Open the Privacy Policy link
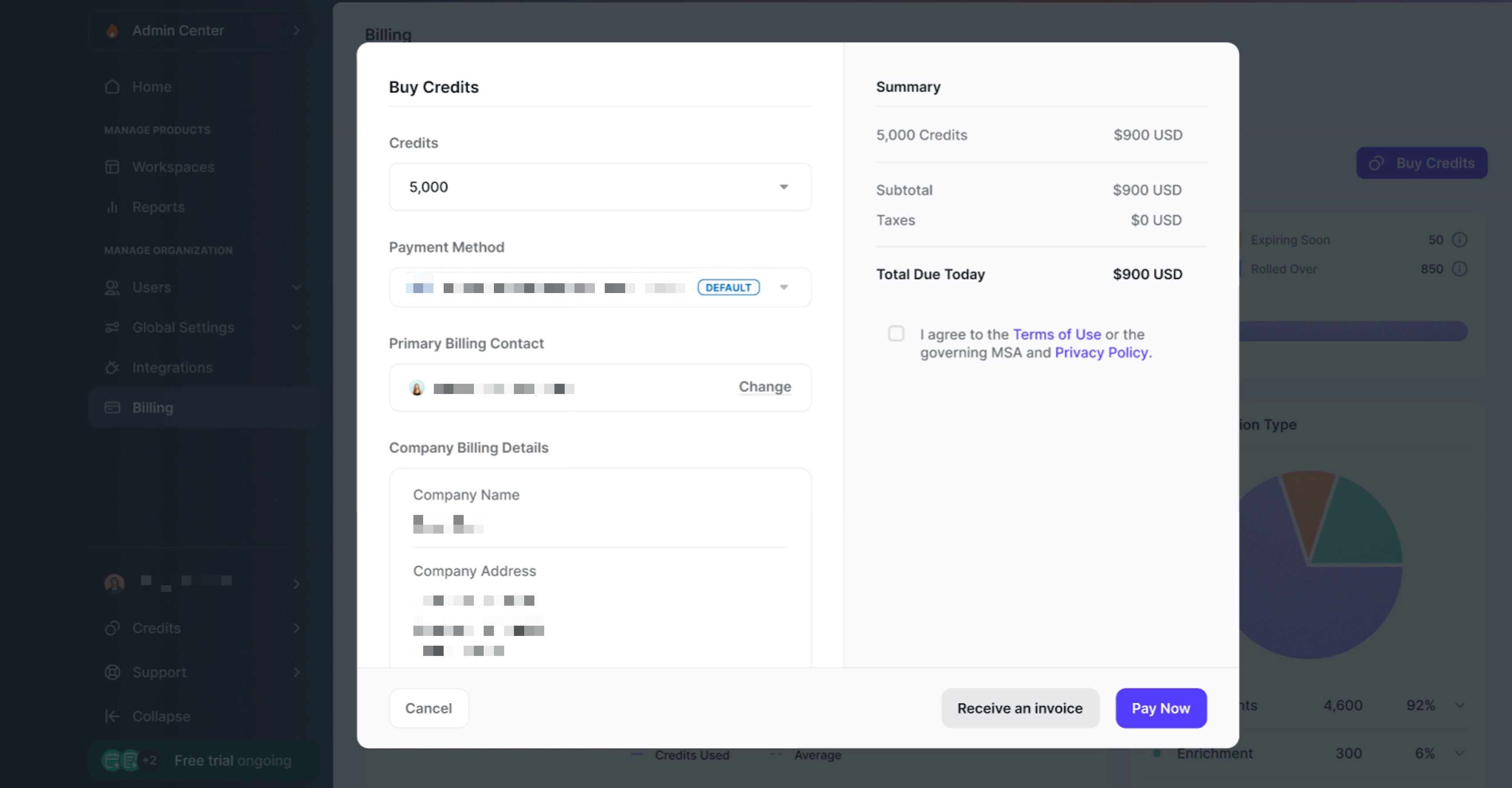1512x788 pixels. coord(1101,353)
